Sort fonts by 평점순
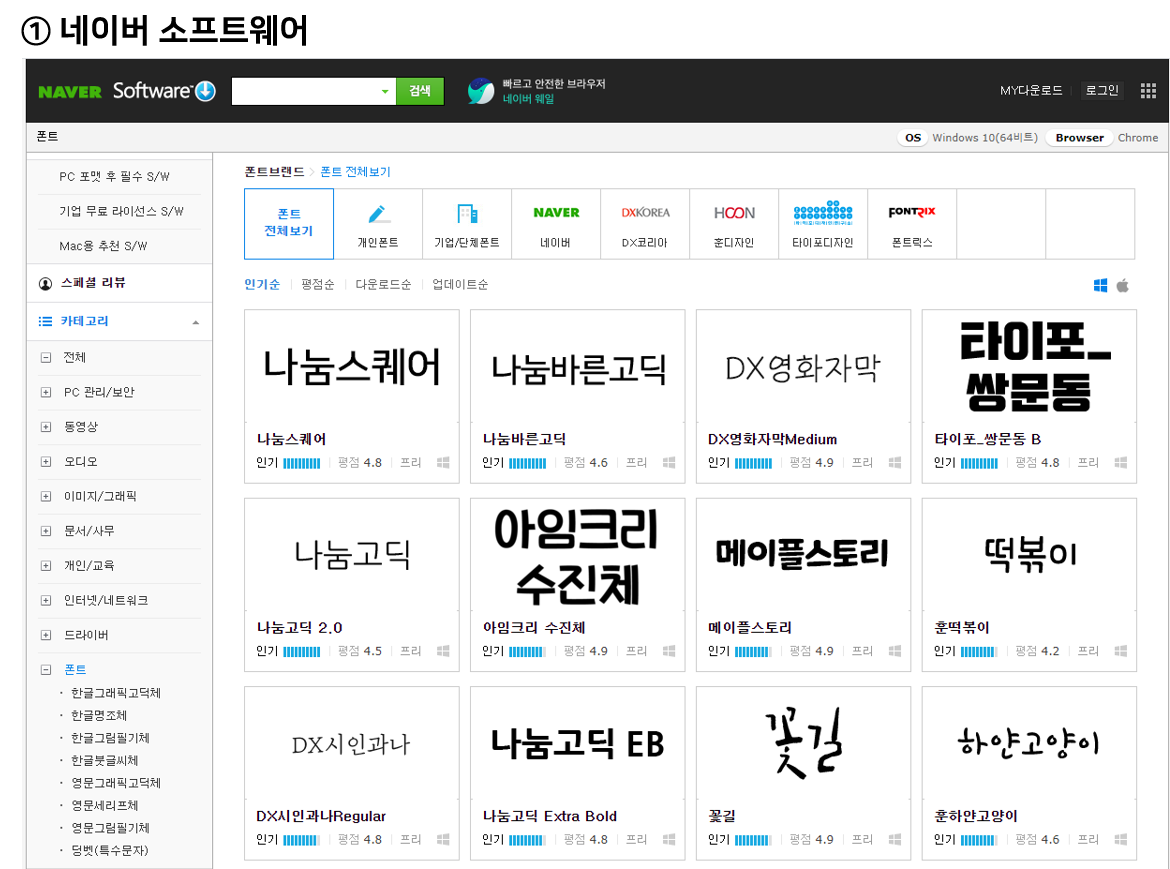Viewport: 1170px width, 869px height. point(318,284)
